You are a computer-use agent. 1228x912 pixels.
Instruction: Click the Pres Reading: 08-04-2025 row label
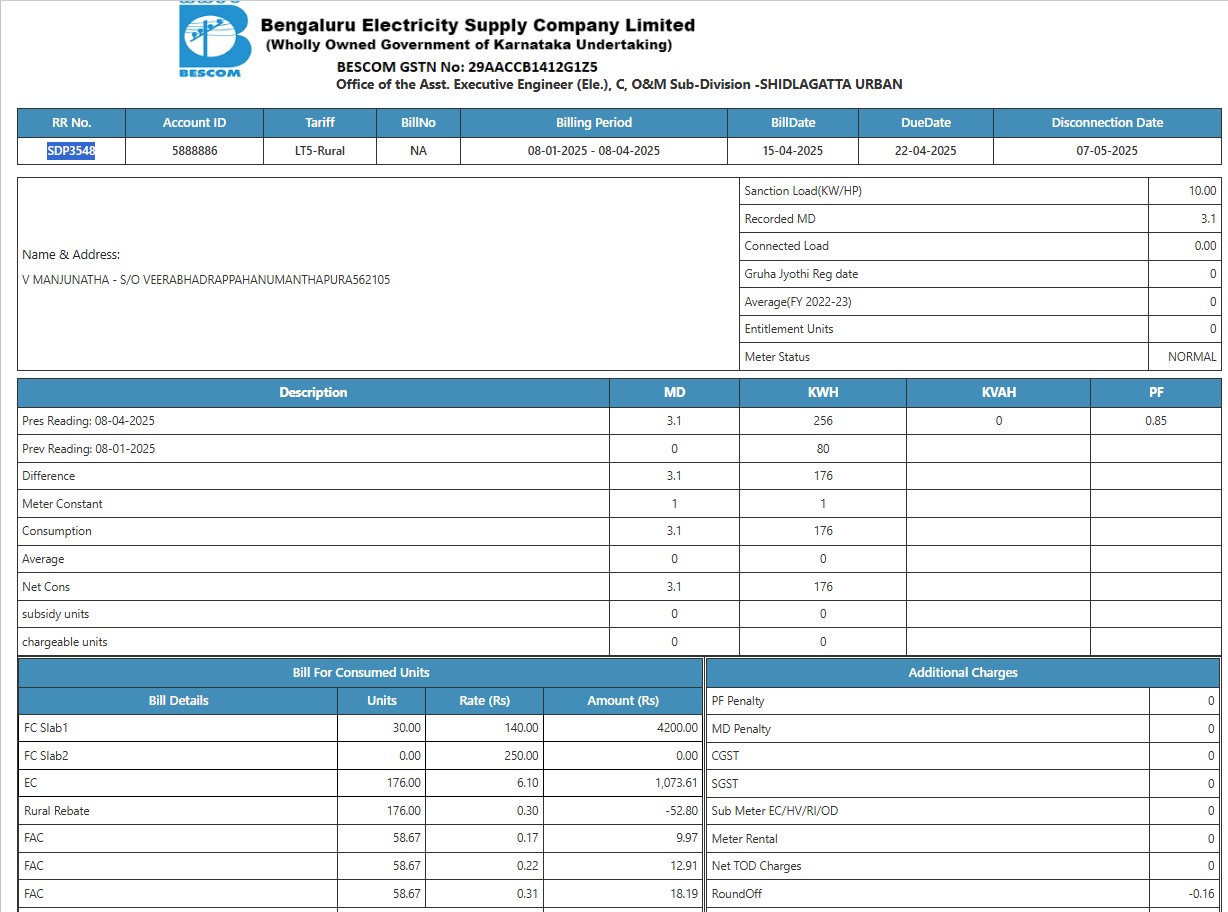(x=88, y=421)
